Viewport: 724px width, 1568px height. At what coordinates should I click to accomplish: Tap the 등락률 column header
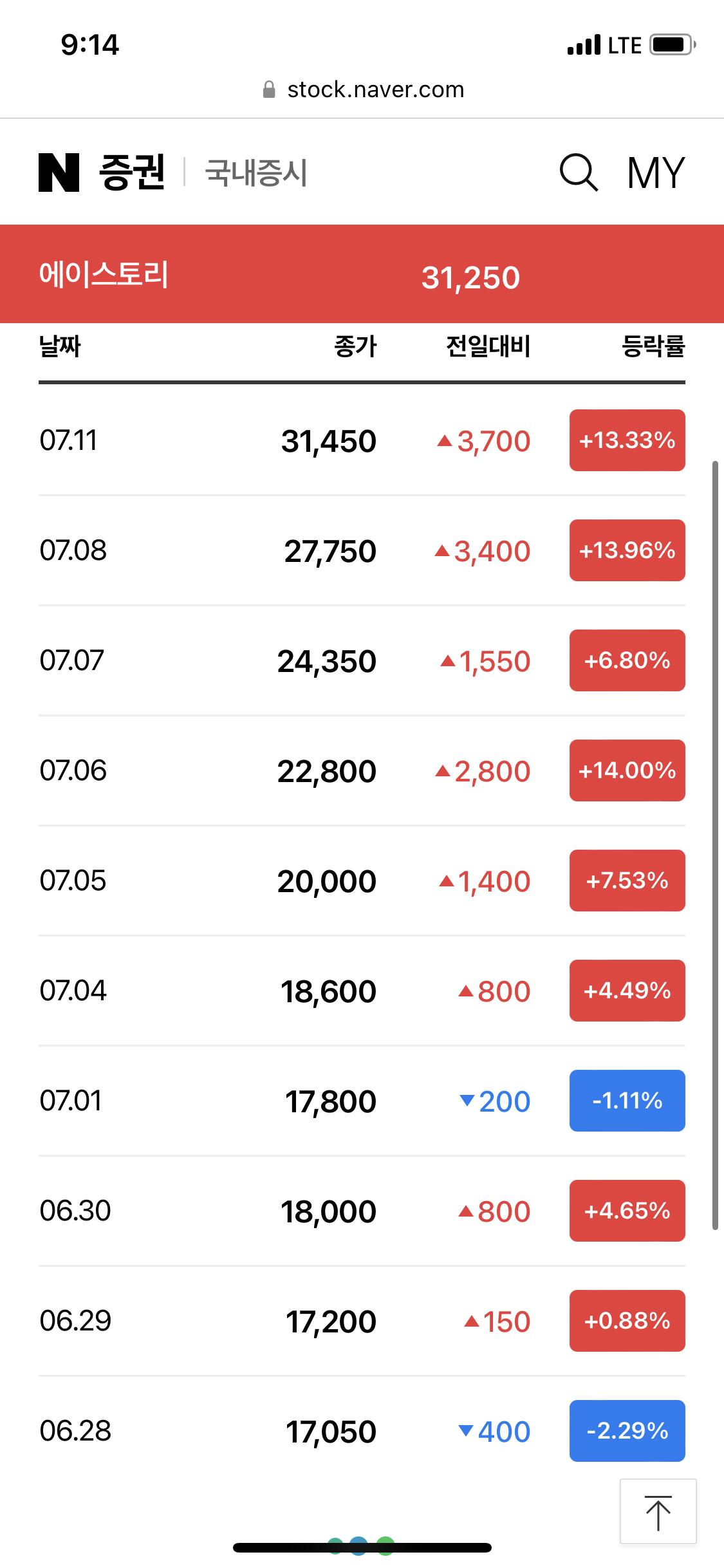tap(653, 346)
